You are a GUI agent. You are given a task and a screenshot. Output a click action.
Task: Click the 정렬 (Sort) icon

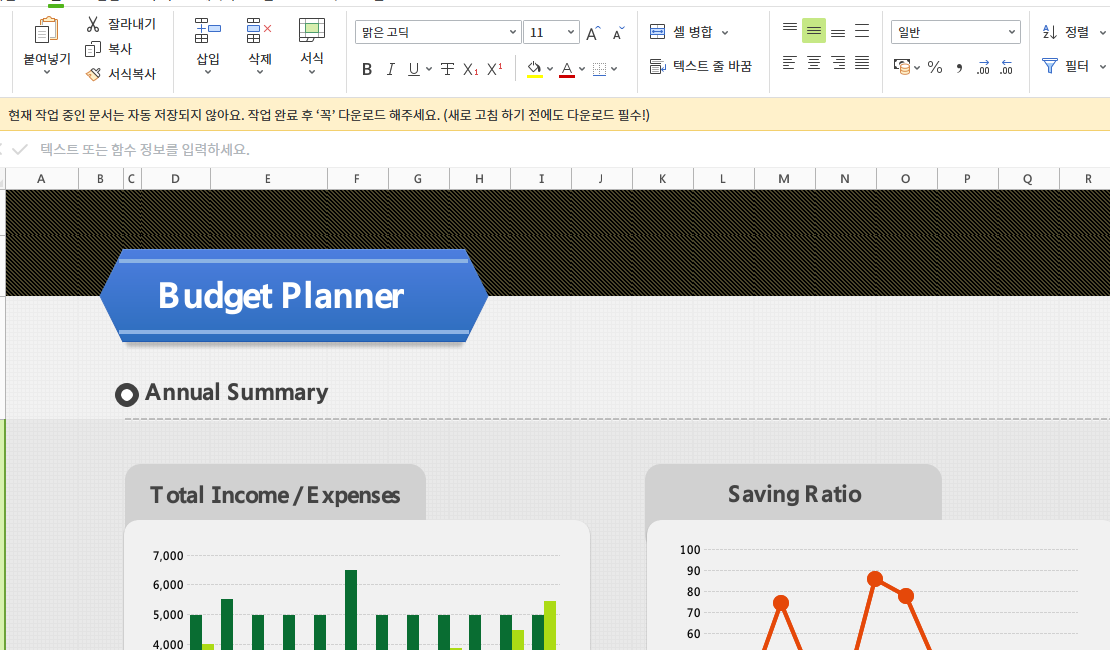pos(1071,30)
